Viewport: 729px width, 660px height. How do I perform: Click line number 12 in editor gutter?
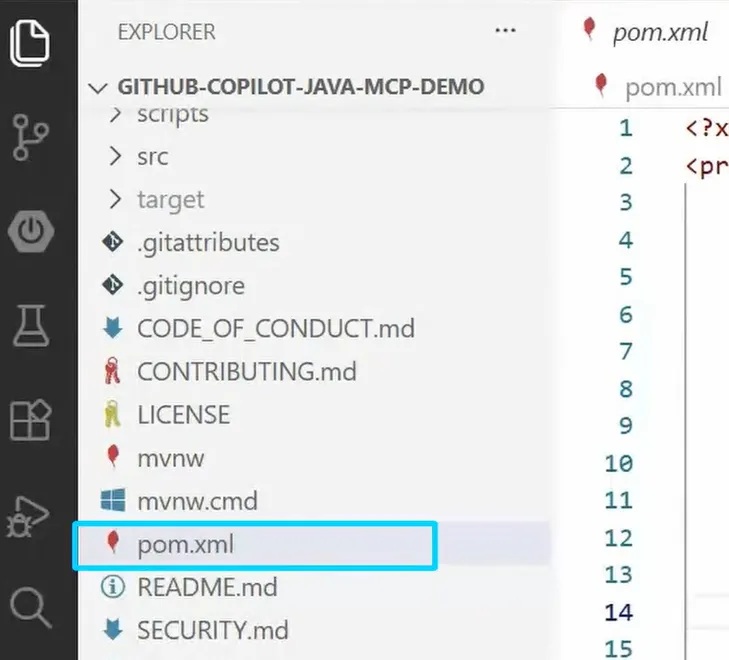619,538
